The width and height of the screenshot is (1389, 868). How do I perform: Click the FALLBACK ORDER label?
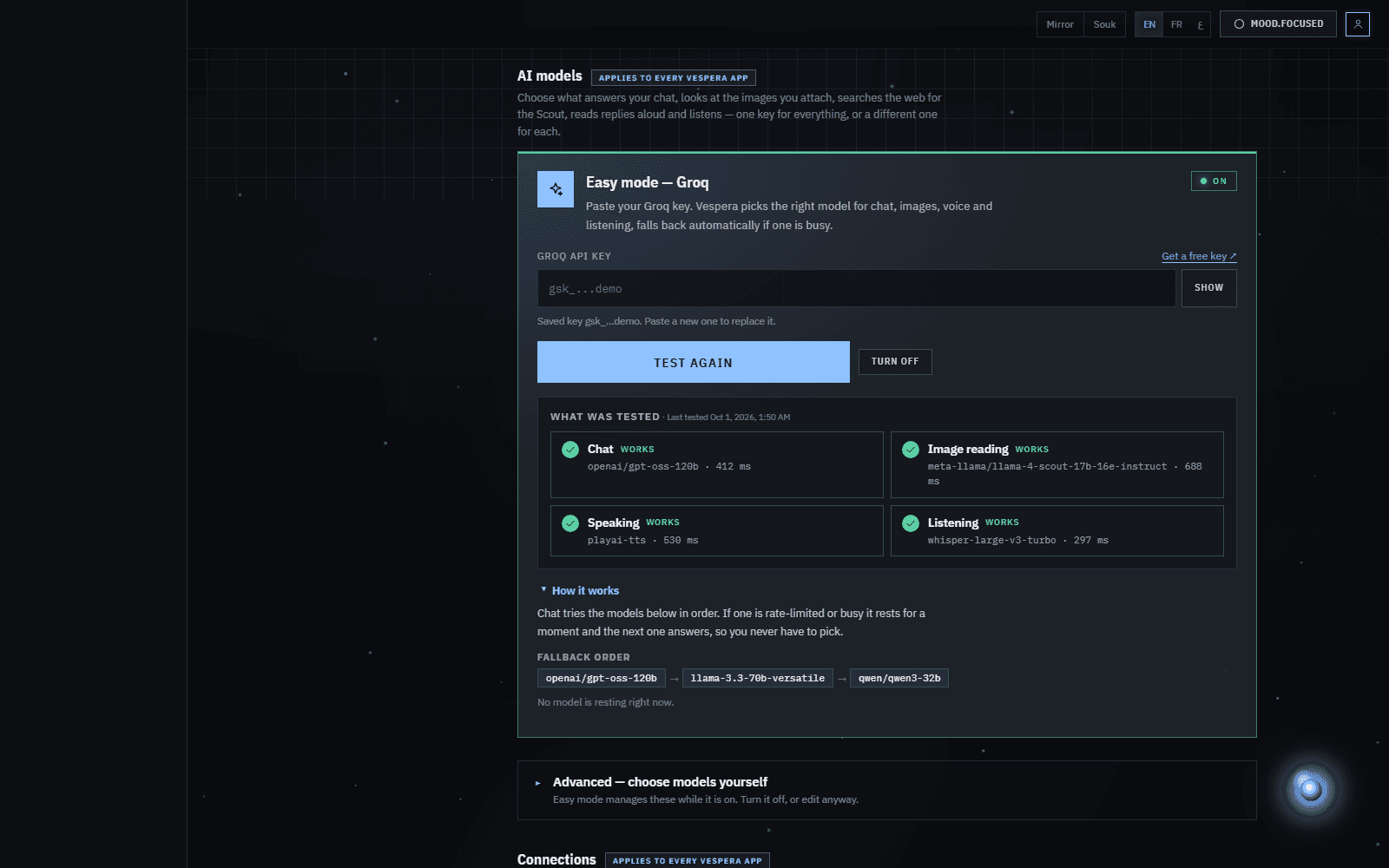pyautogui.click(x=583, y=657)
